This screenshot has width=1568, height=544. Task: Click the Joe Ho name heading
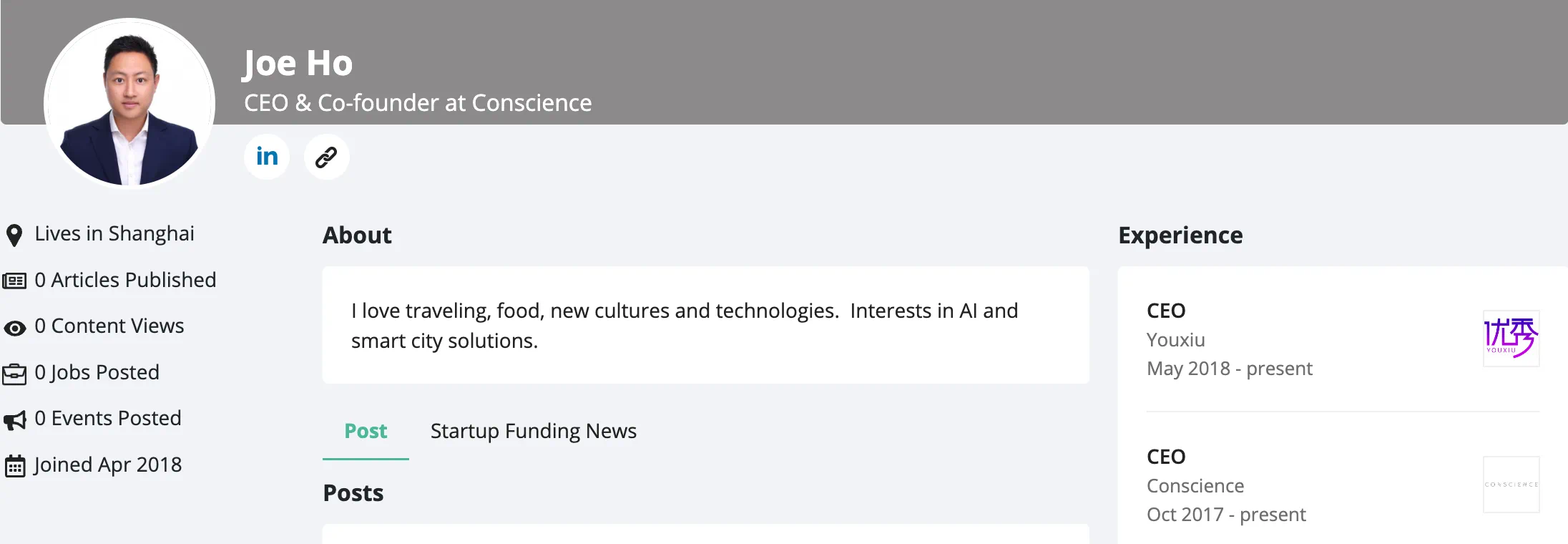[298, 63]
